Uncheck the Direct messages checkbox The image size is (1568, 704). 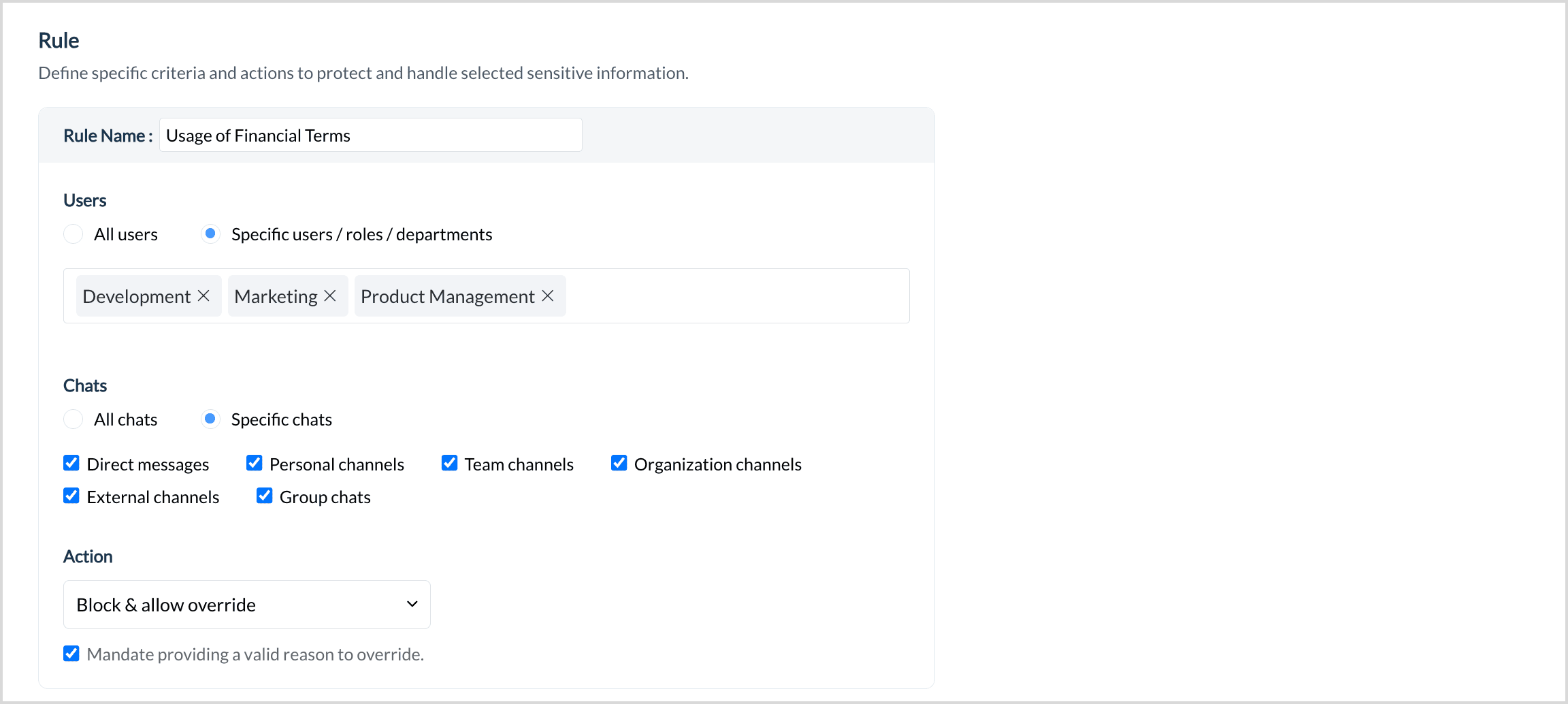pos(71,464)
